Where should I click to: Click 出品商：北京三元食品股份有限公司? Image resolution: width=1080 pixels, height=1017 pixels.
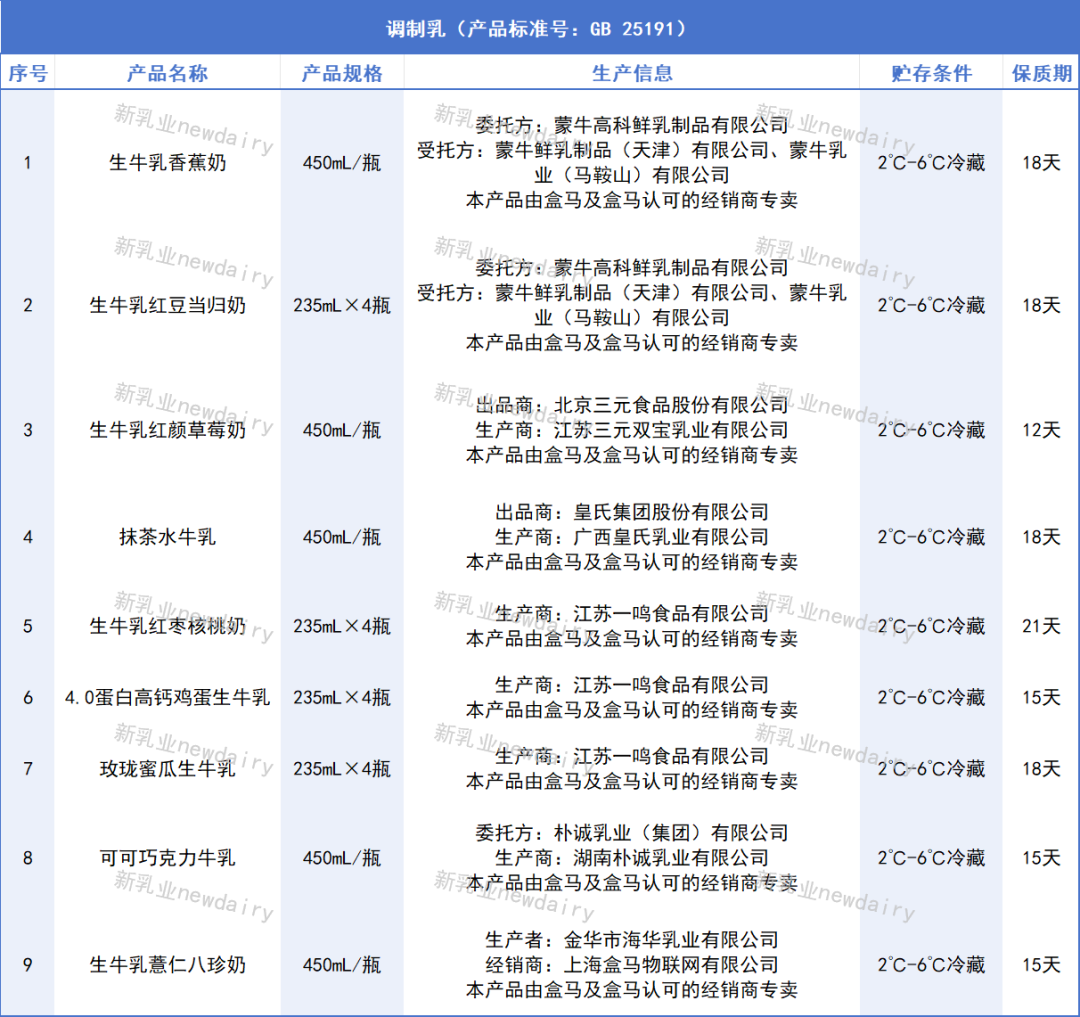[632, 405]
